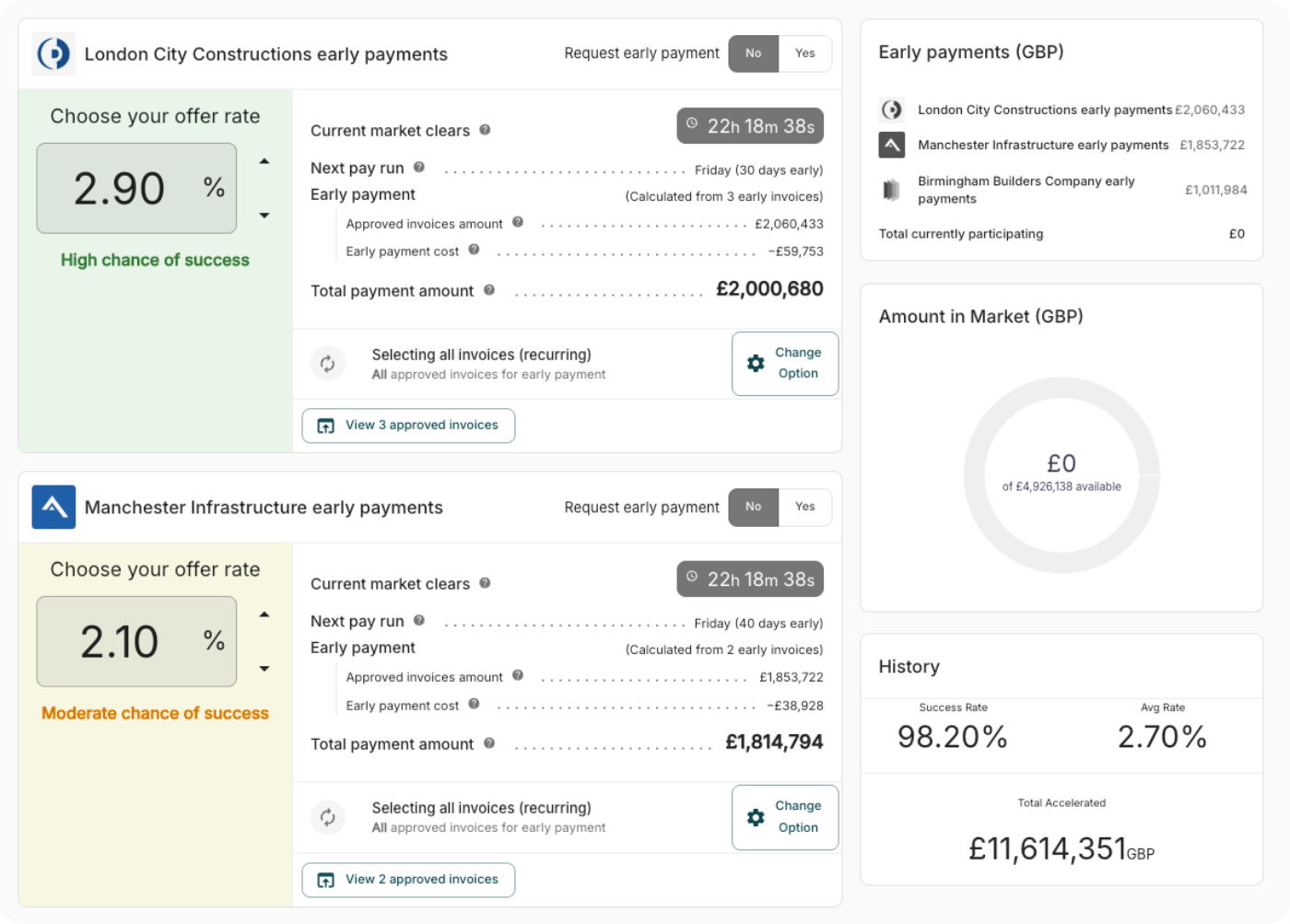1290x924 pixels.
Task: Set London City Constructions early payment to Yes
Action: click(x=804, y=53)
